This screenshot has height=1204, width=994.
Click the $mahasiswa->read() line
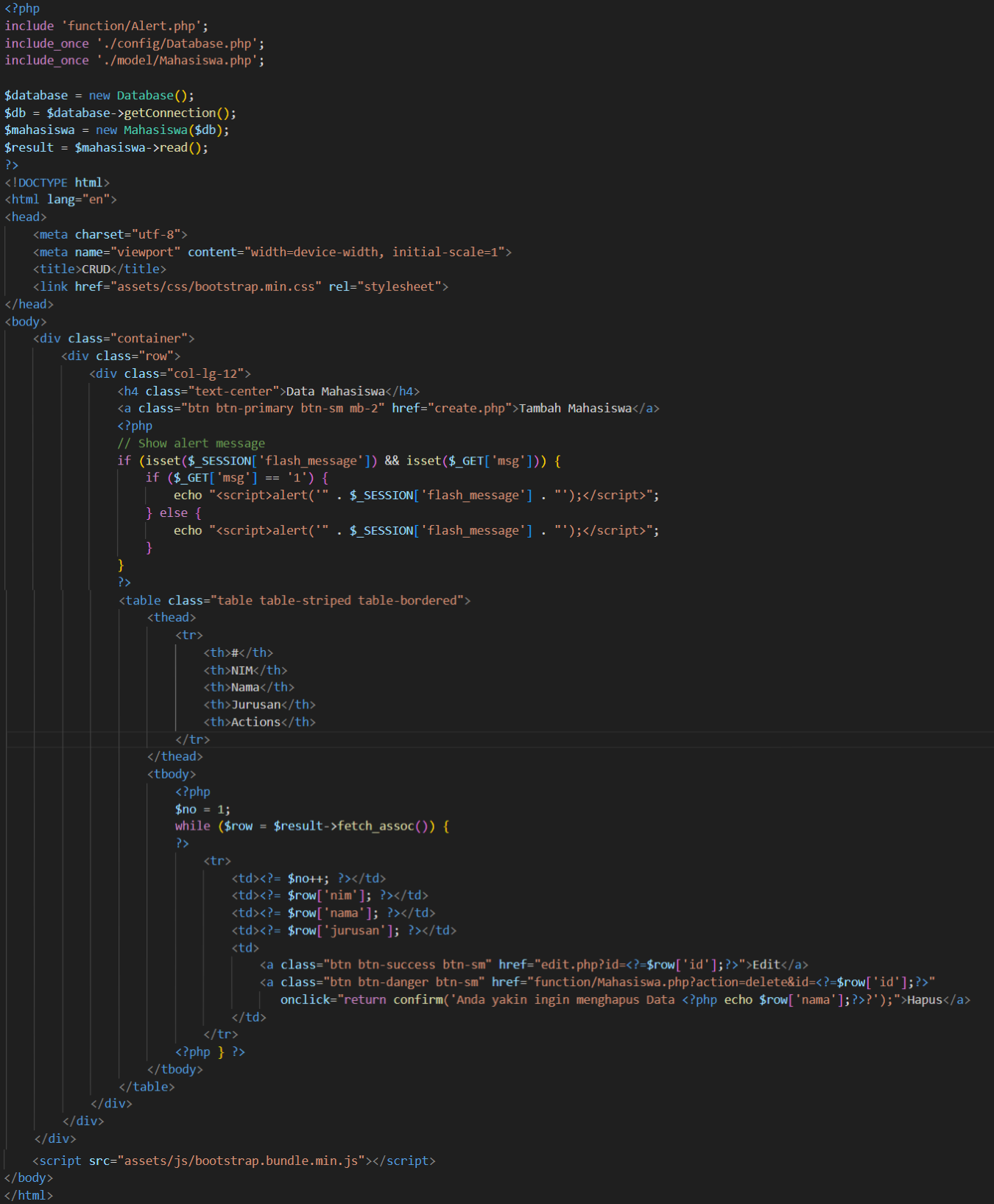[106, 148]
